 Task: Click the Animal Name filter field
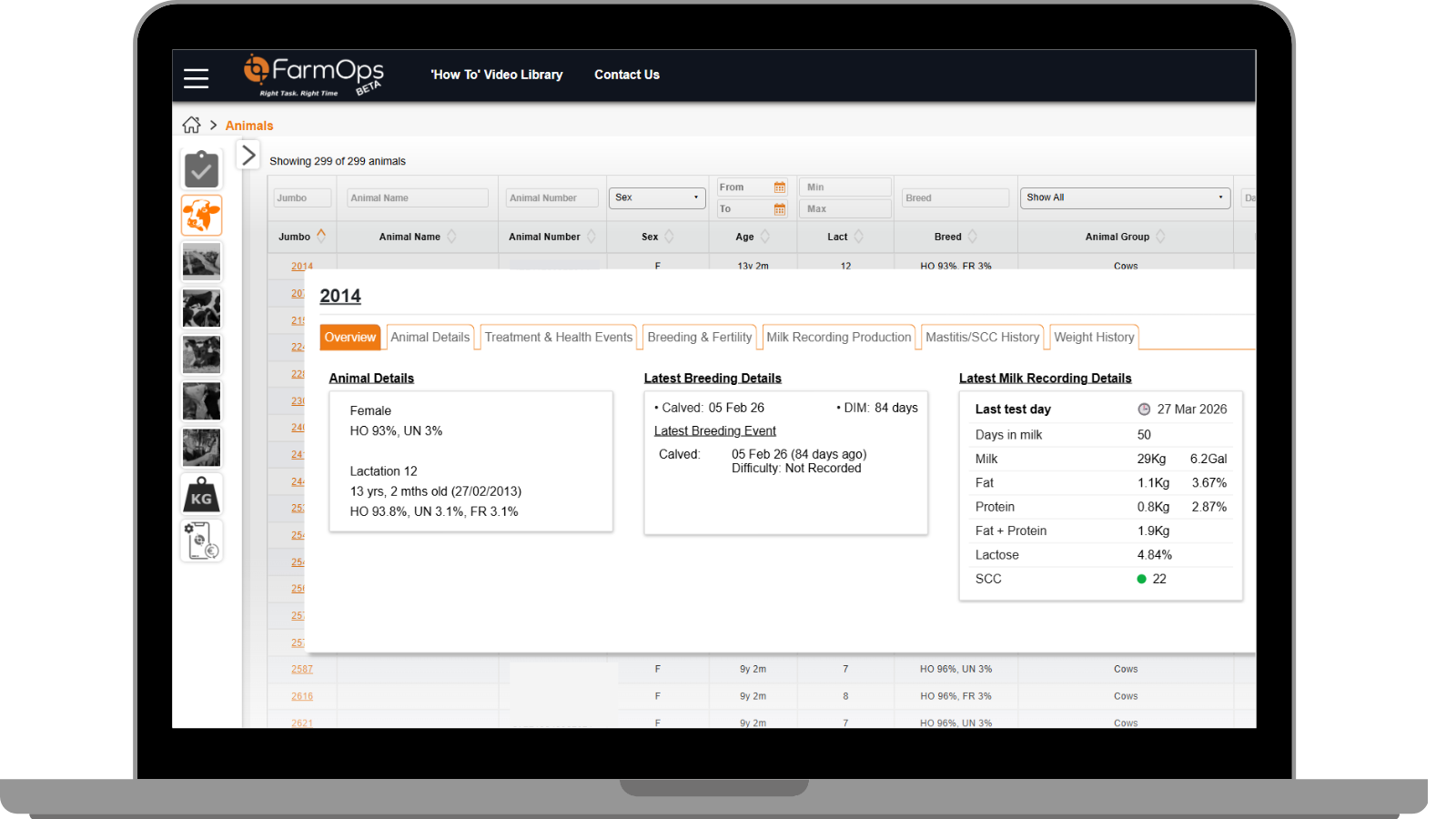coord(418,197)
